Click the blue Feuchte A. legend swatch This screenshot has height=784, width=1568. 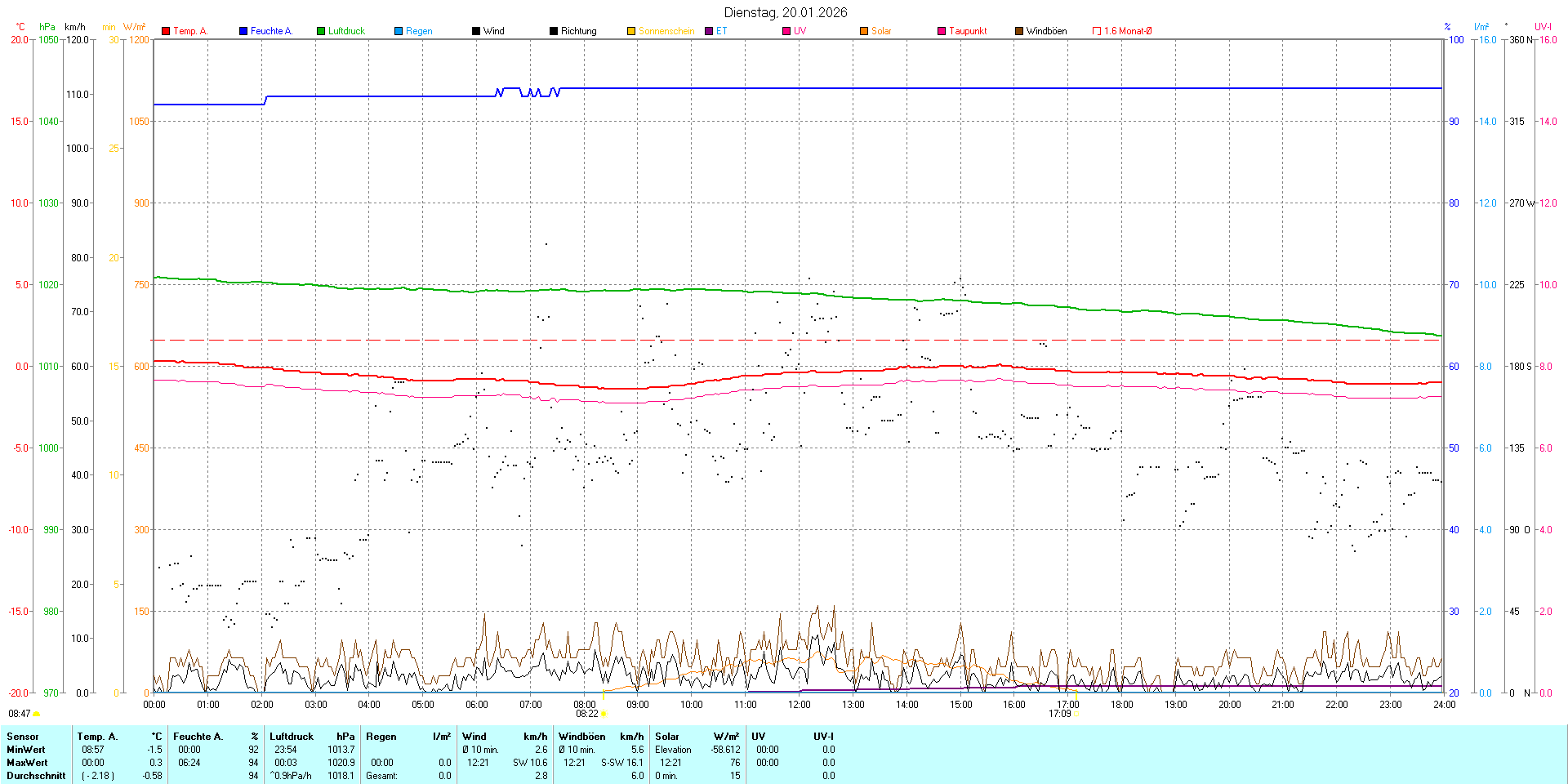point(243,31)
